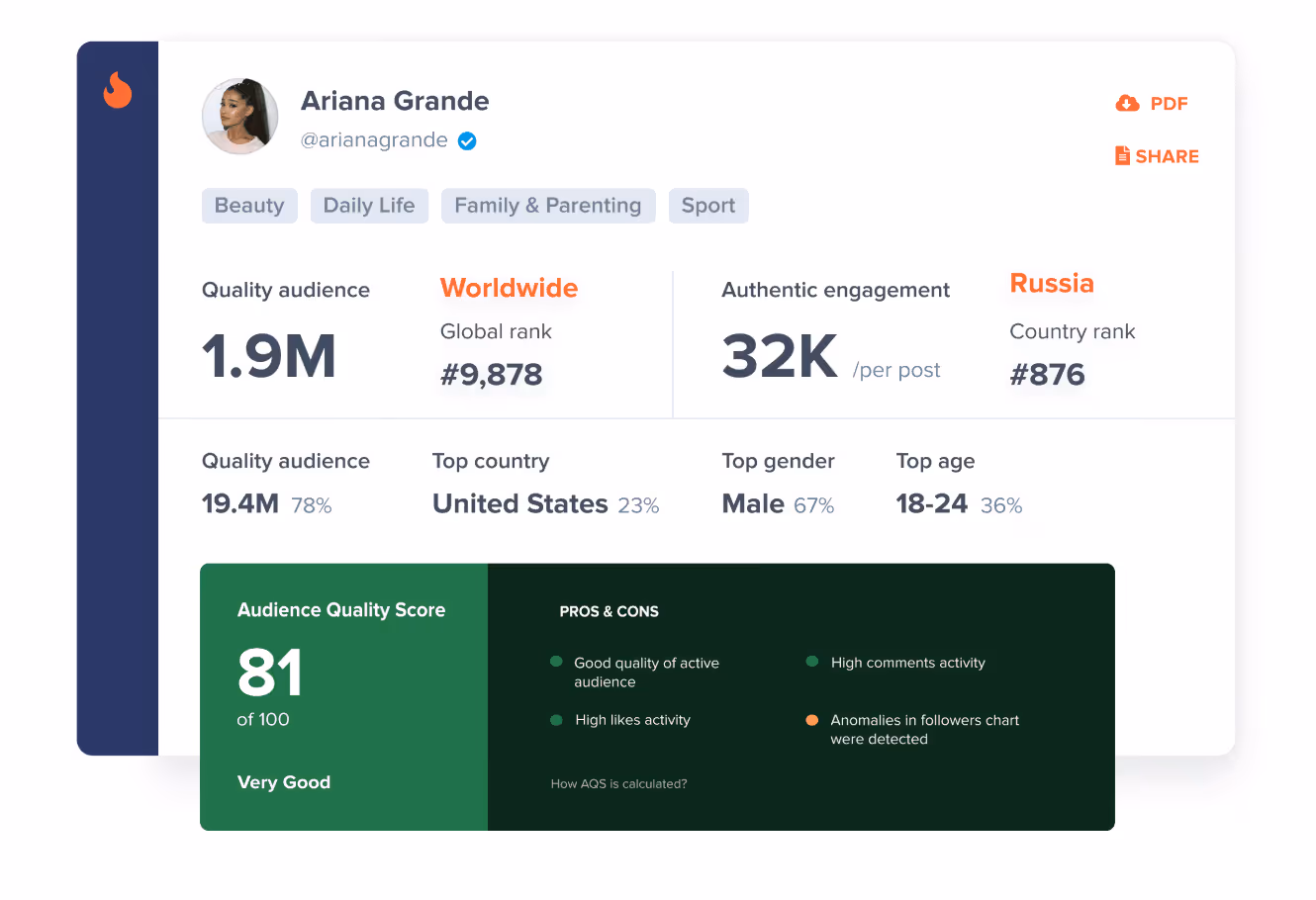
Task: Click the flame logo in the sidebar
Action: click(118, 90)
